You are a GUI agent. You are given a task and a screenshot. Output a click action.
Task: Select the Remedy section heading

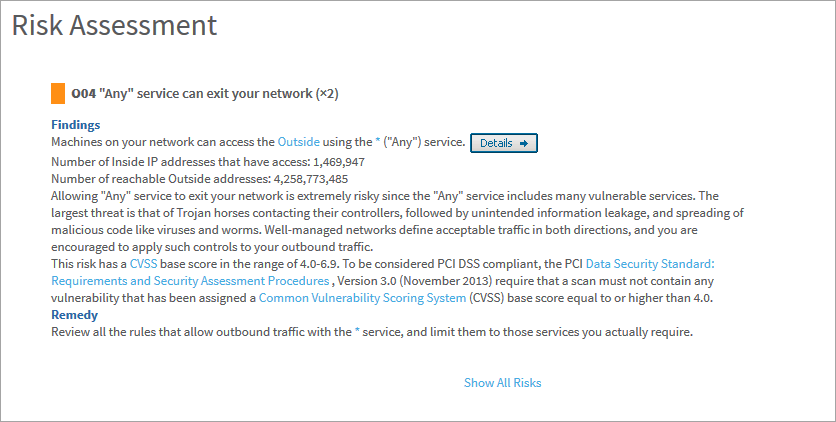pos(75,315)
